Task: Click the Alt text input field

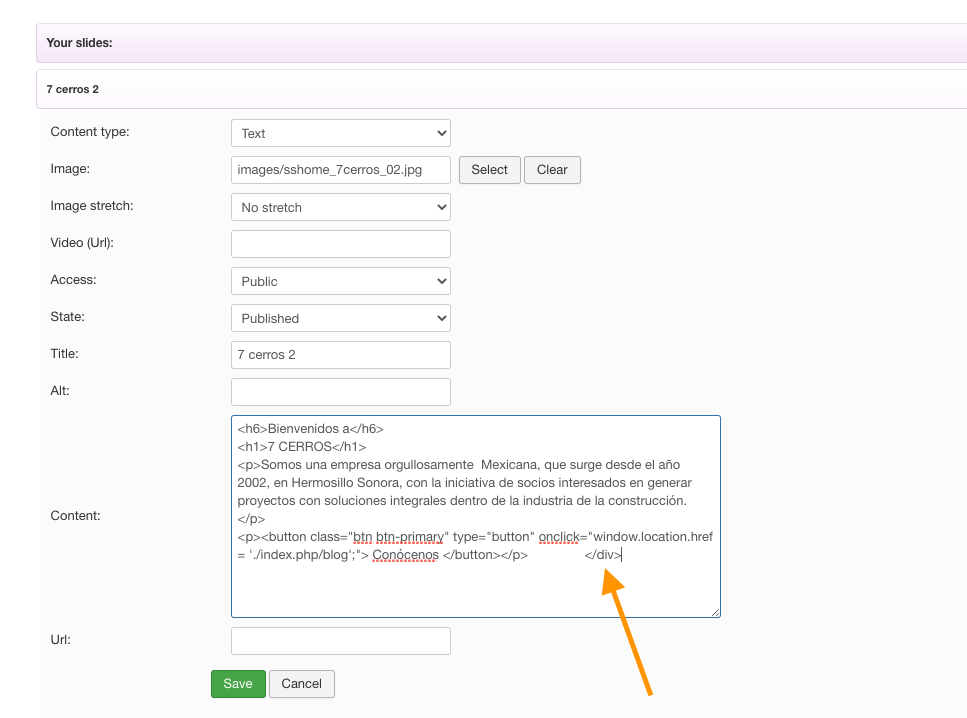Action: (340, 392)
